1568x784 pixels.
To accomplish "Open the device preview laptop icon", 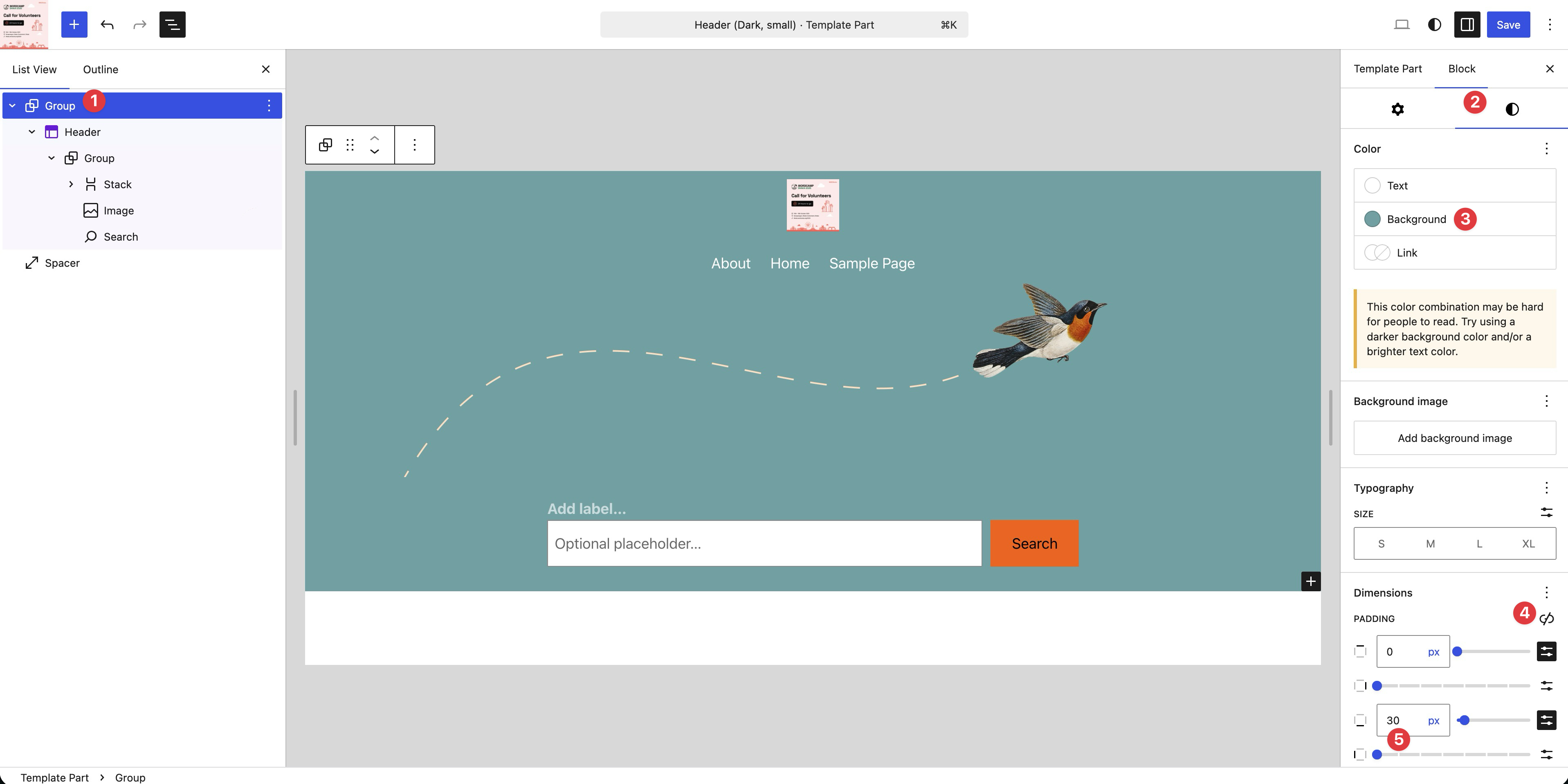I will pyautogui.click(x=1401, y=25).
